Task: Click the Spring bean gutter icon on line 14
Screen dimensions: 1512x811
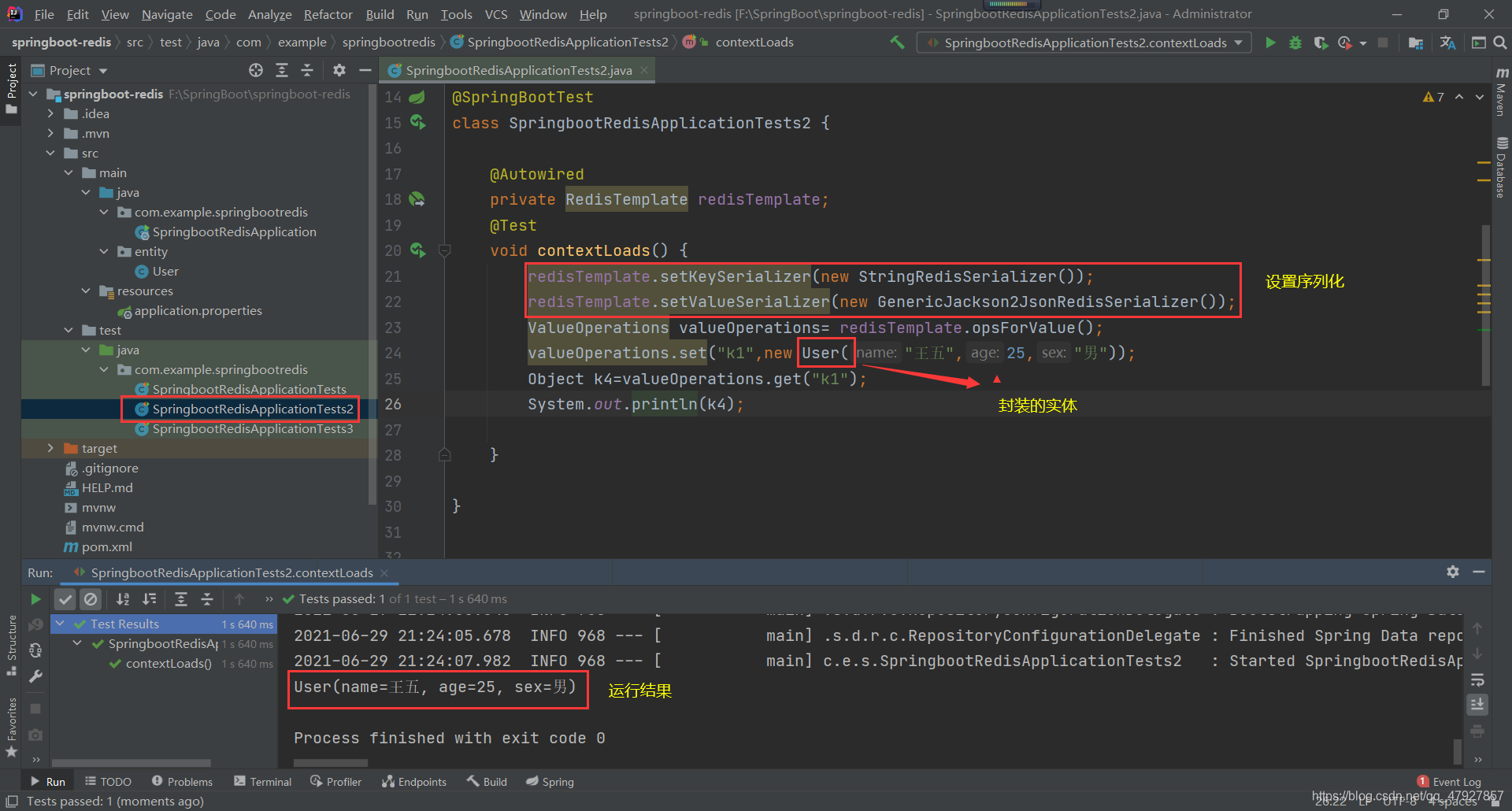Action: tap(417, 97)
